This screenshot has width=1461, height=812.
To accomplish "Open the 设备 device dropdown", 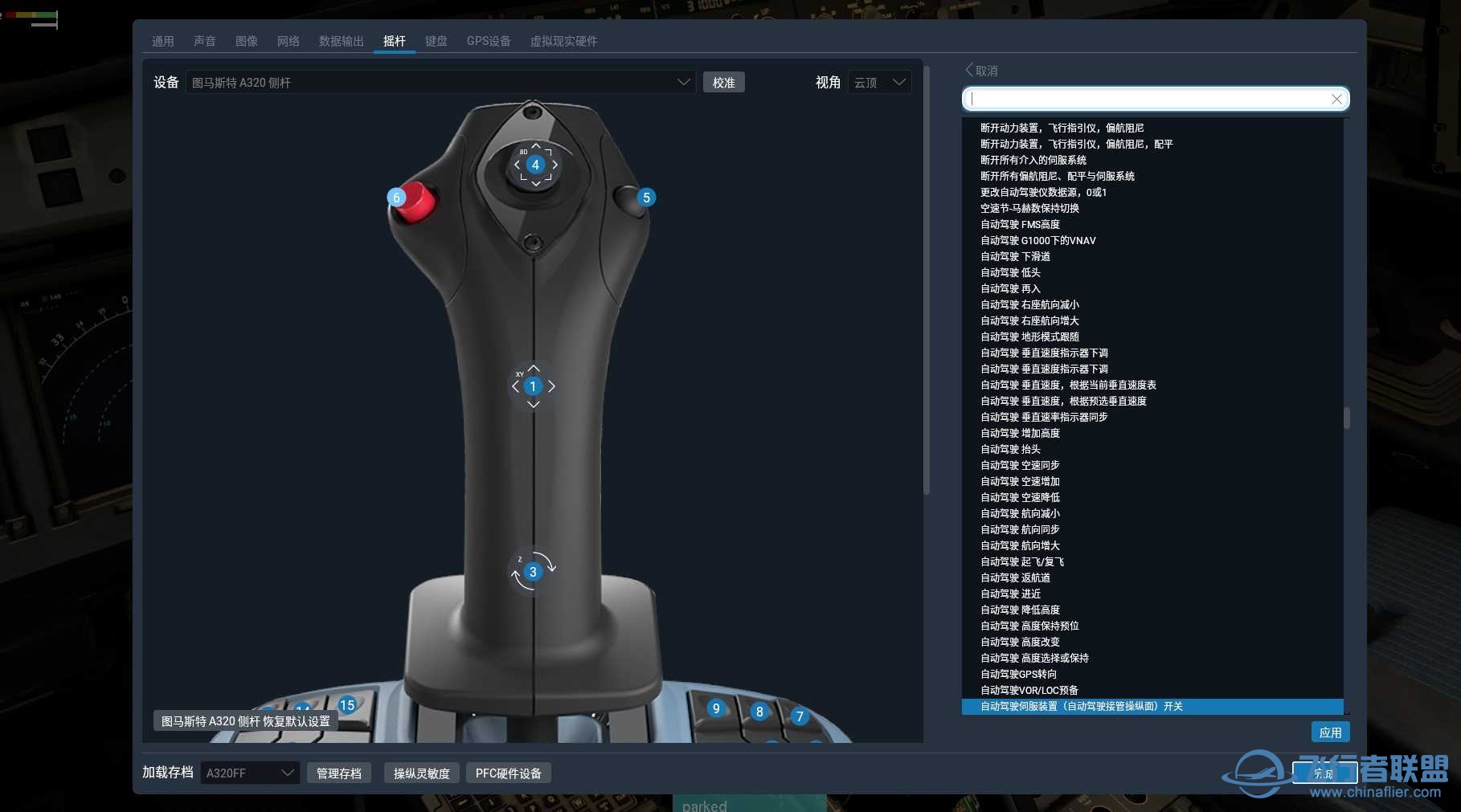I will pos(440,82).
